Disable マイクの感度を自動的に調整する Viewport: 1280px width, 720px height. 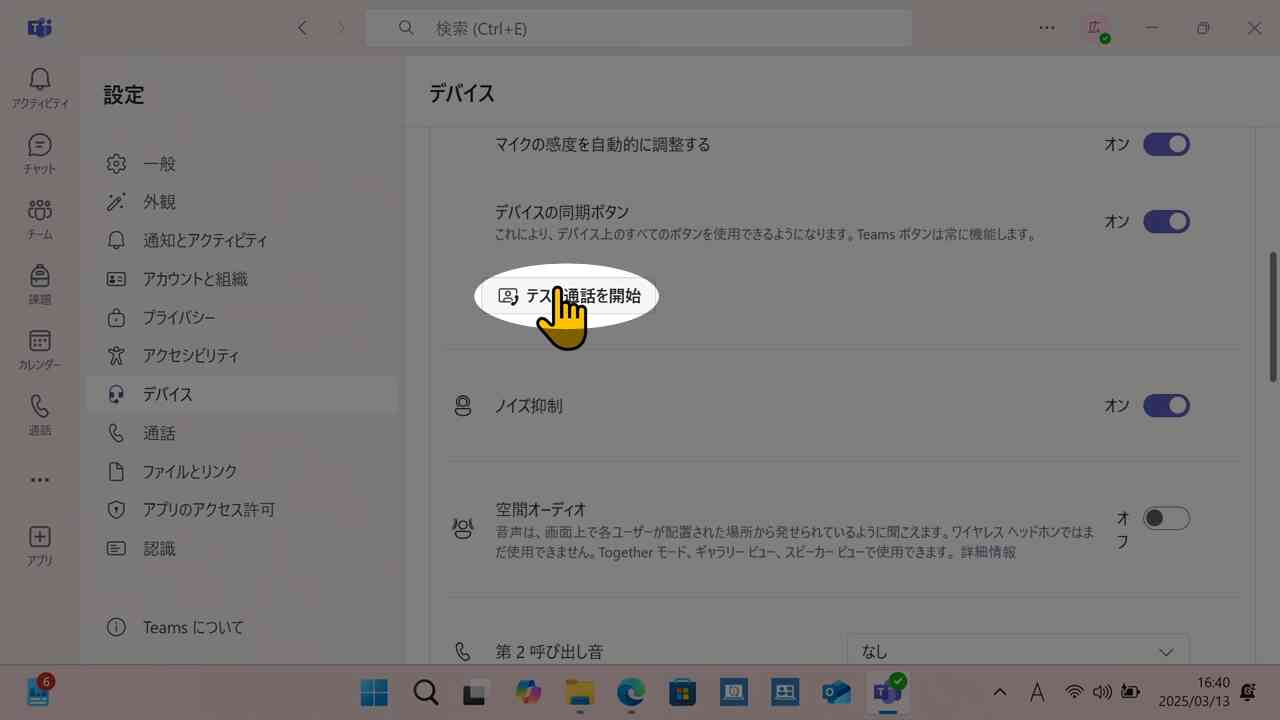pyautogui.click(x=1166, y=144)
